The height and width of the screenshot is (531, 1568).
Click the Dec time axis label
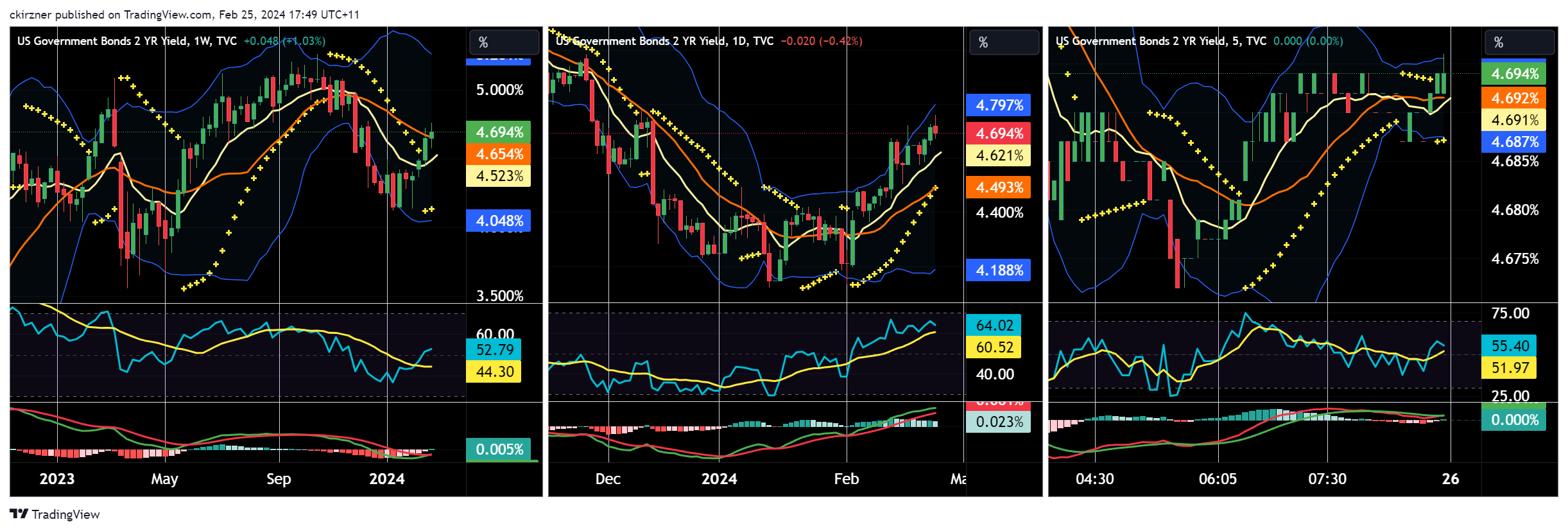pos(608,479)
